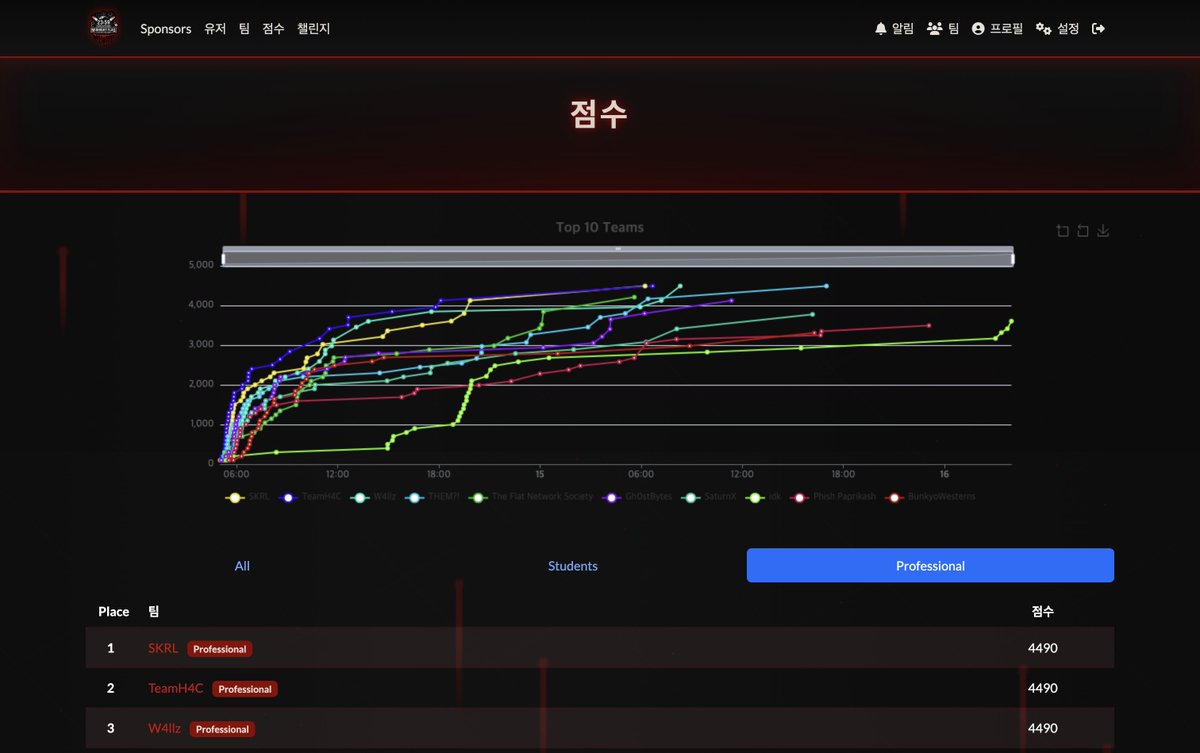
Task: Click the 5,000 y-axis label
Action: [201, 265]
